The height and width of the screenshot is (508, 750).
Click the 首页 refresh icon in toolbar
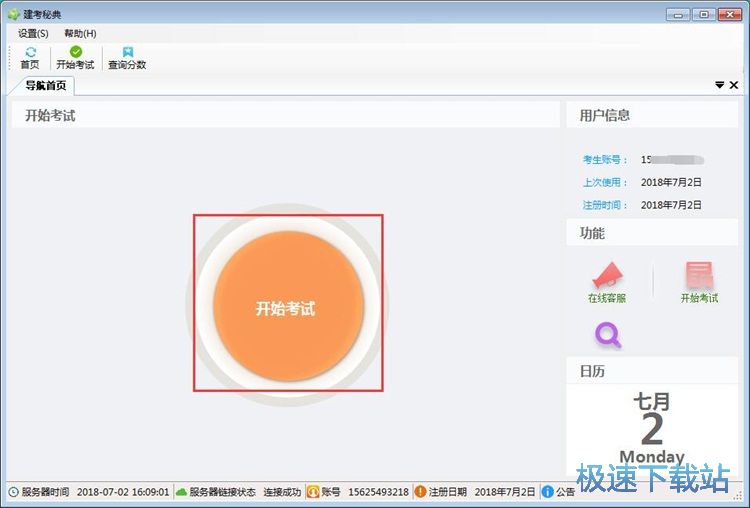coord(30,52)
